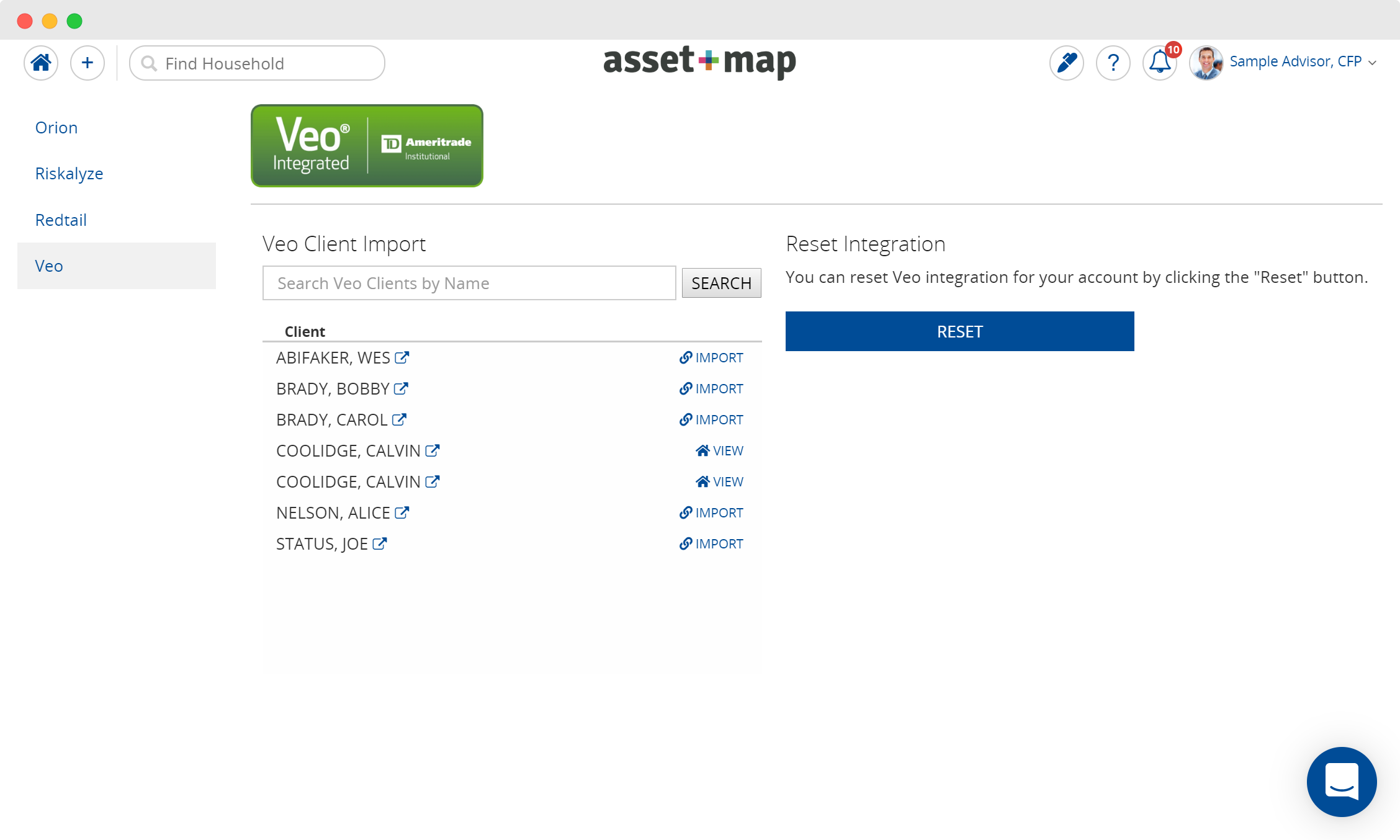The image size is (1400, 840).
Task: Click the STATUS, JOE client name
Action: [322, 543]
